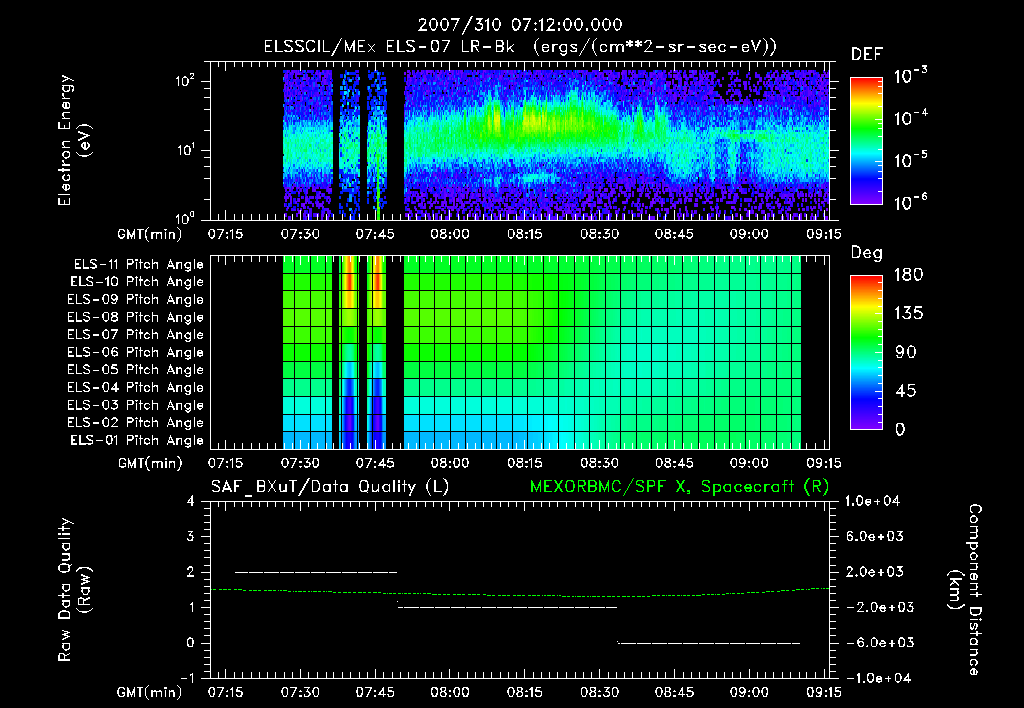Click the 6.0e+03 tick on right axis
The image size is (1024, 708).
[x=875, y=537]
